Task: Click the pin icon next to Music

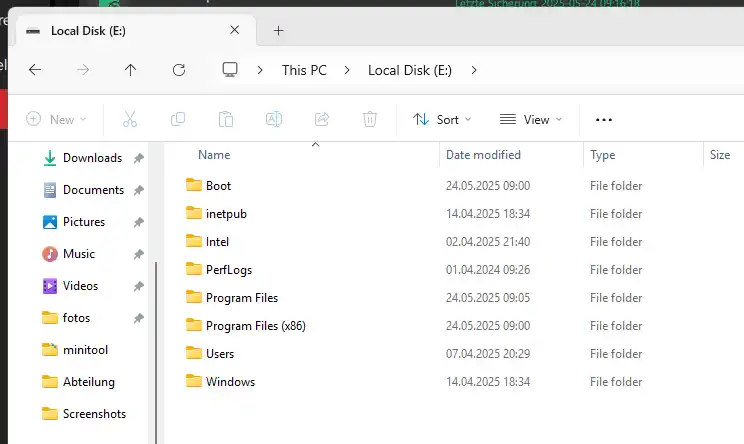Action: tap(139, 254)
